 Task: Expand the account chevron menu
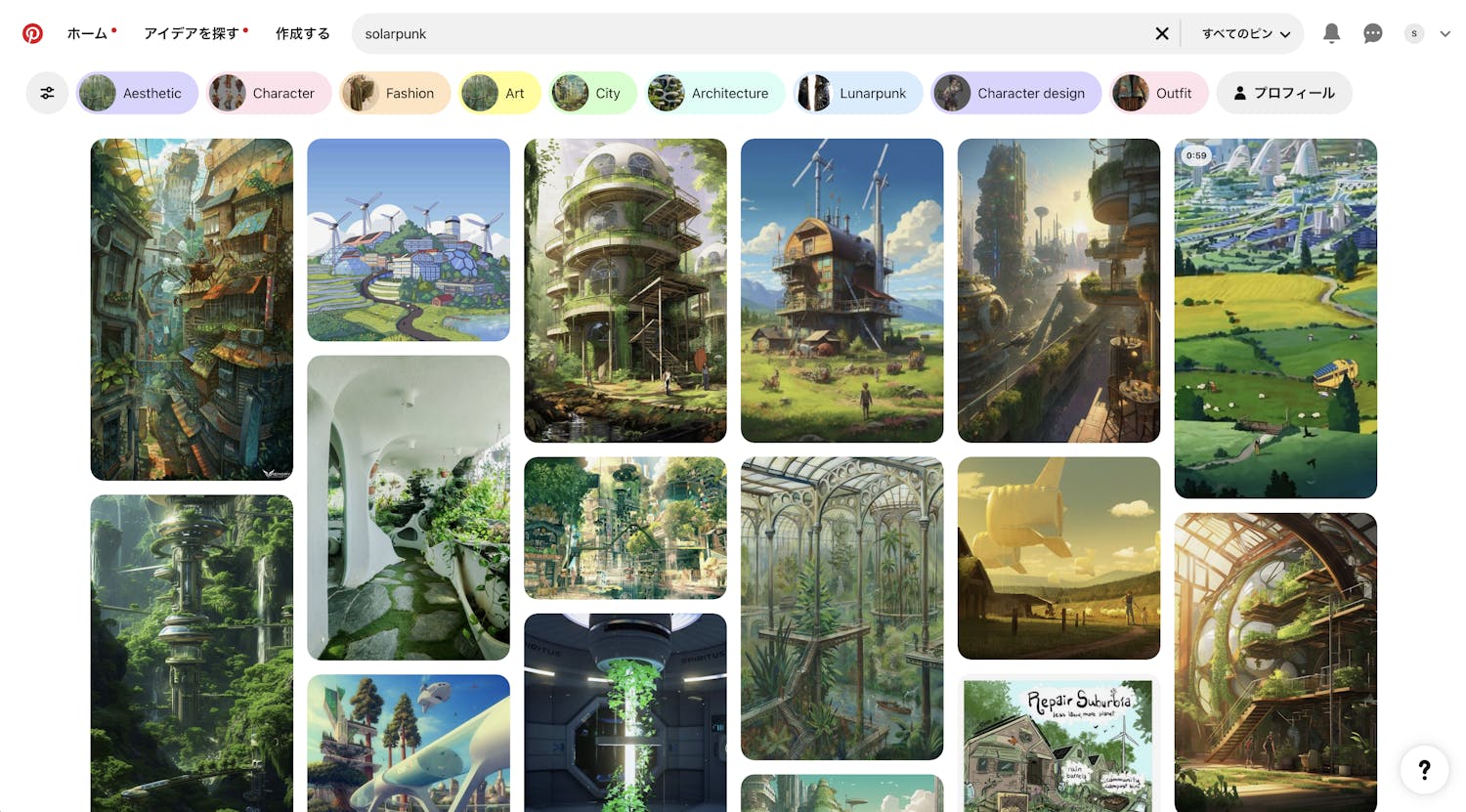tap(1444, 33)
